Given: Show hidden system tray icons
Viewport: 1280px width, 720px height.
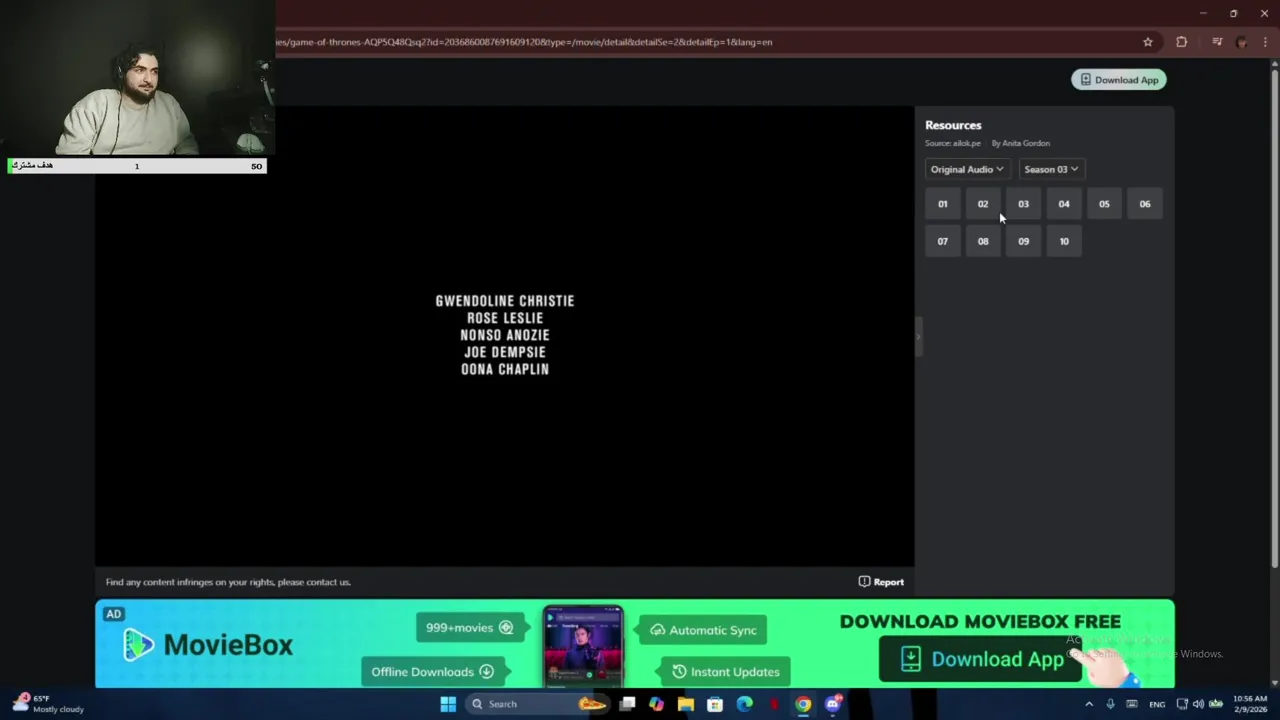Looking at the screenshot, I should point(1089,704).
